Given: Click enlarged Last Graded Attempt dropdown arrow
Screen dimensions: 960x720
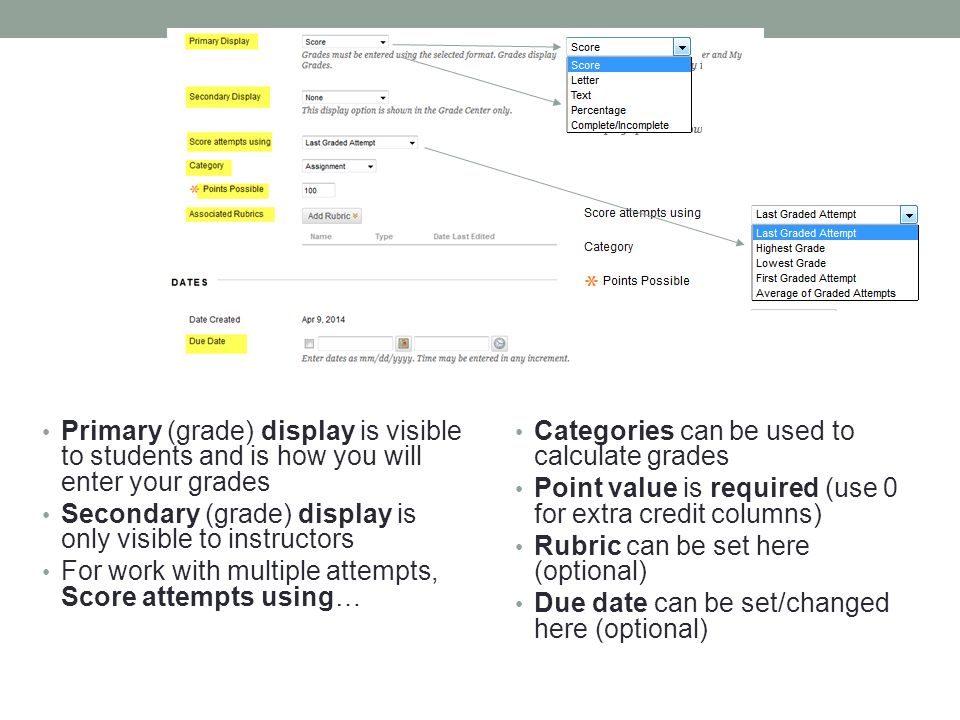Looking at the screenshot, I should pos(909,215).
